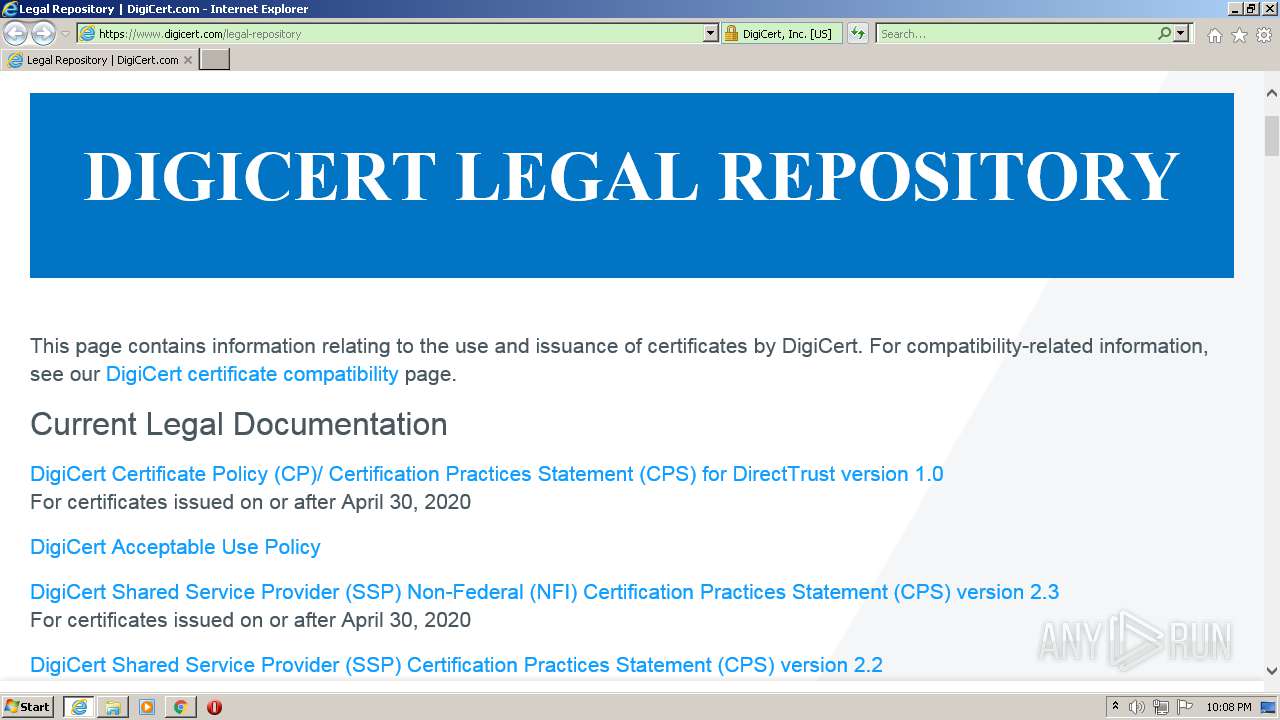
Task: Click the page IE icon in address bar
Action: [x=87, y=34]
